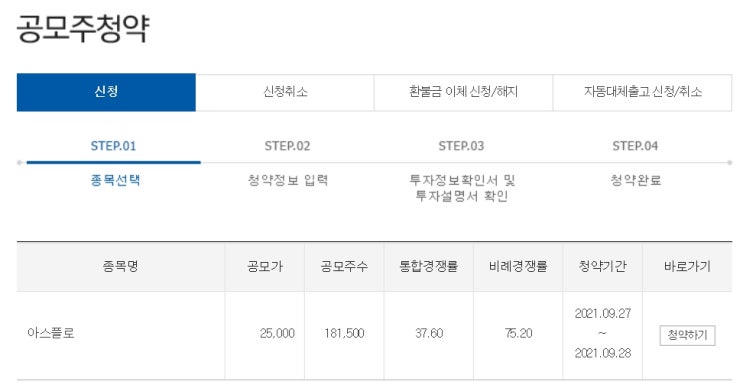
Task: Select the 신청 tab
Action: pos(106,92)
